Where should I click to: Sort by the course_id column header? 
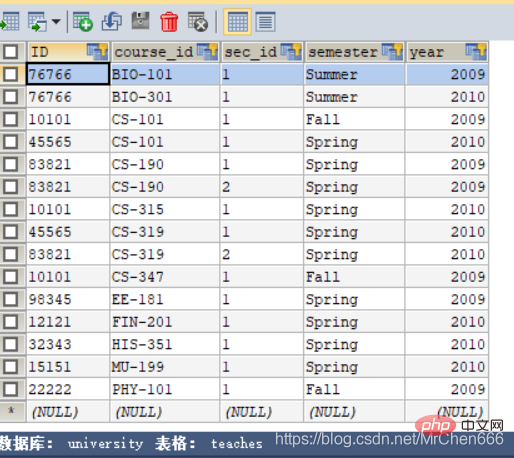point(165,52)
